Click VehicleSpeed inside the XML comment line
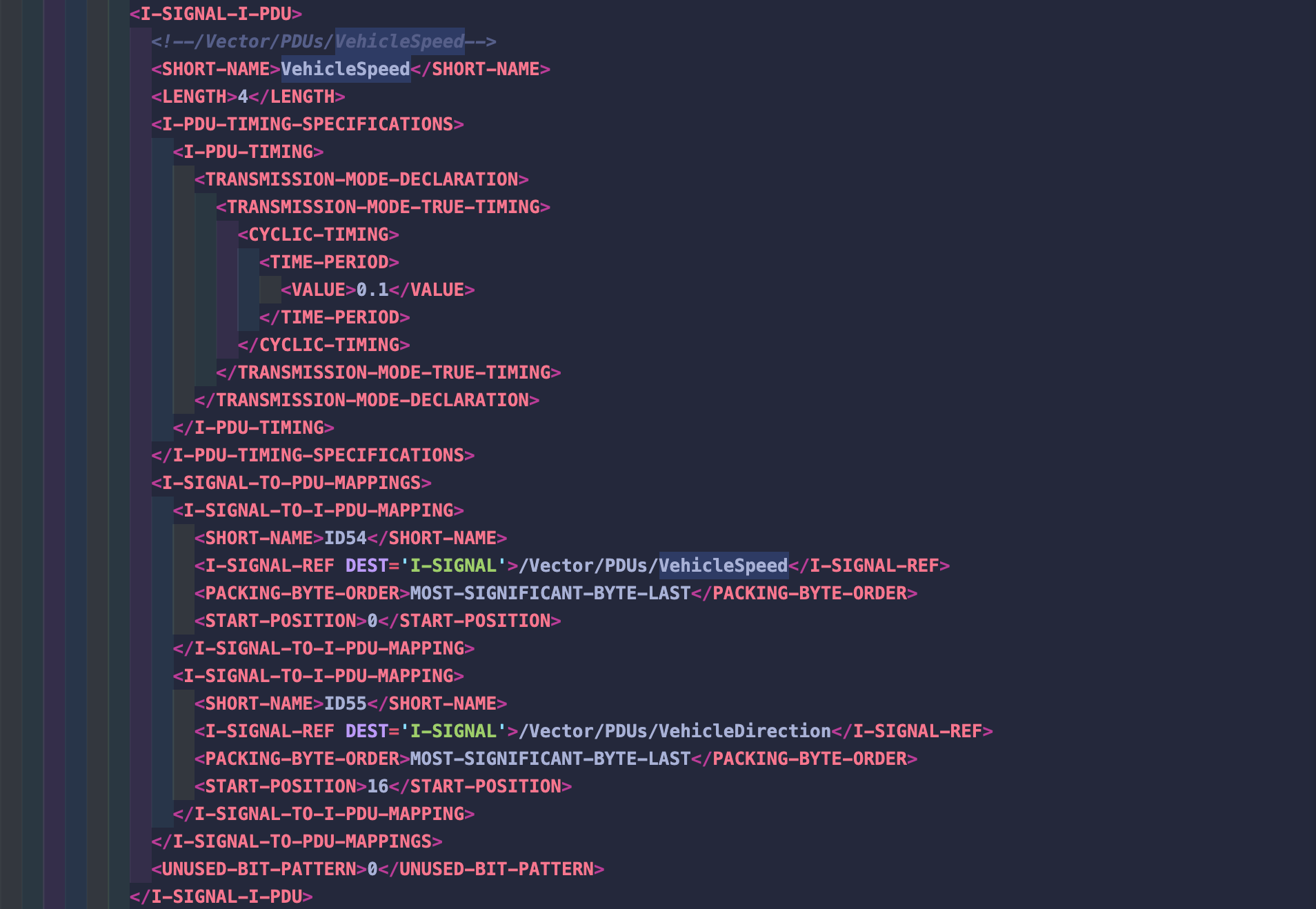 point(400,41)
